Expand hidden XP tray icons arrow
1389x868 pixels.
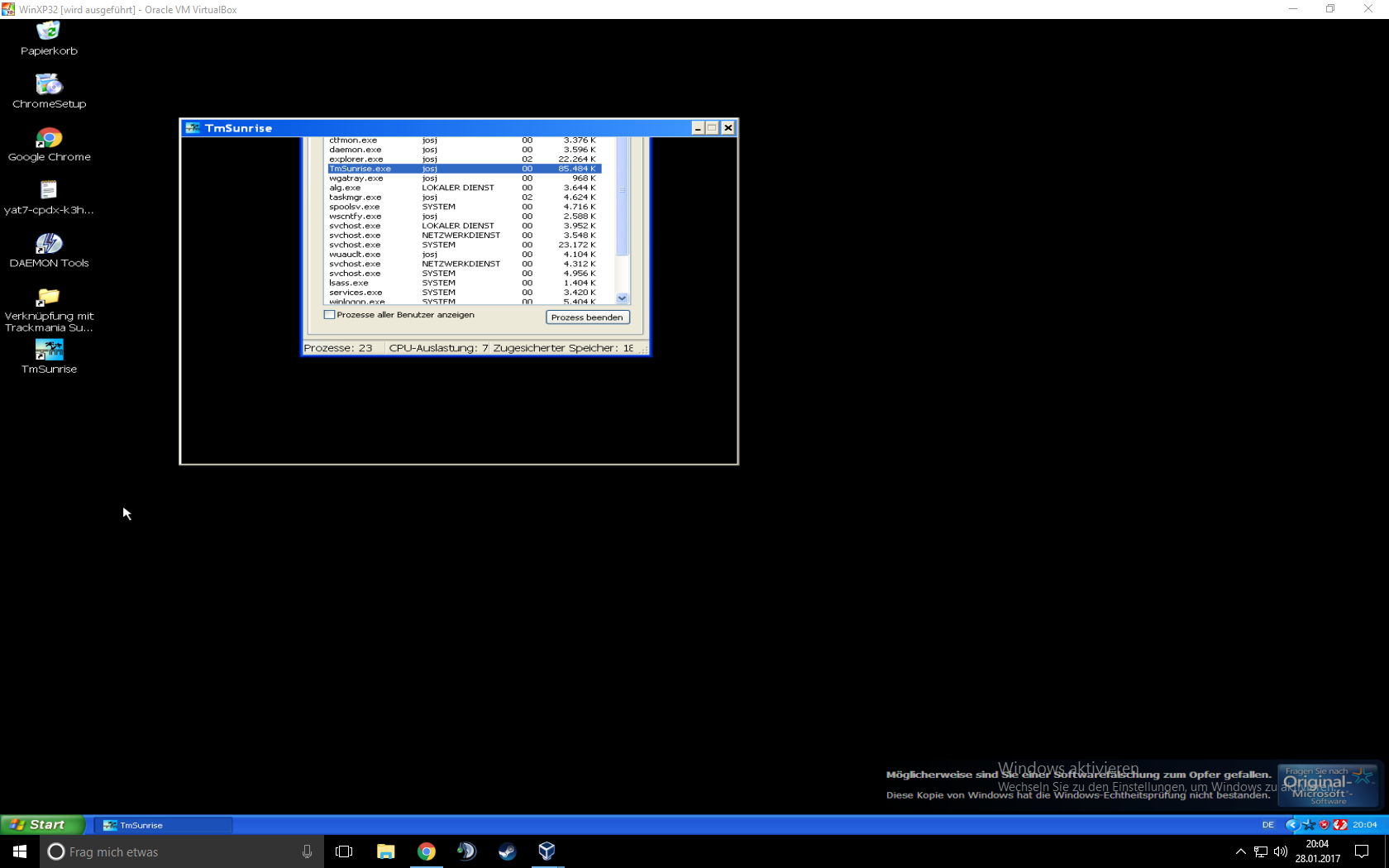click(1291, 825)
